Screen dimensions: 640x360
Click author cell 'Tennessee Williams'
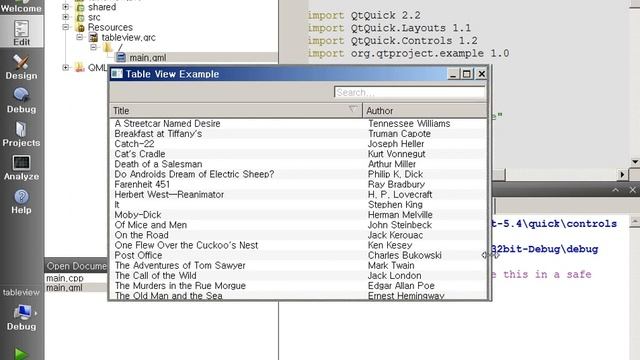click(x=409, y=123)
